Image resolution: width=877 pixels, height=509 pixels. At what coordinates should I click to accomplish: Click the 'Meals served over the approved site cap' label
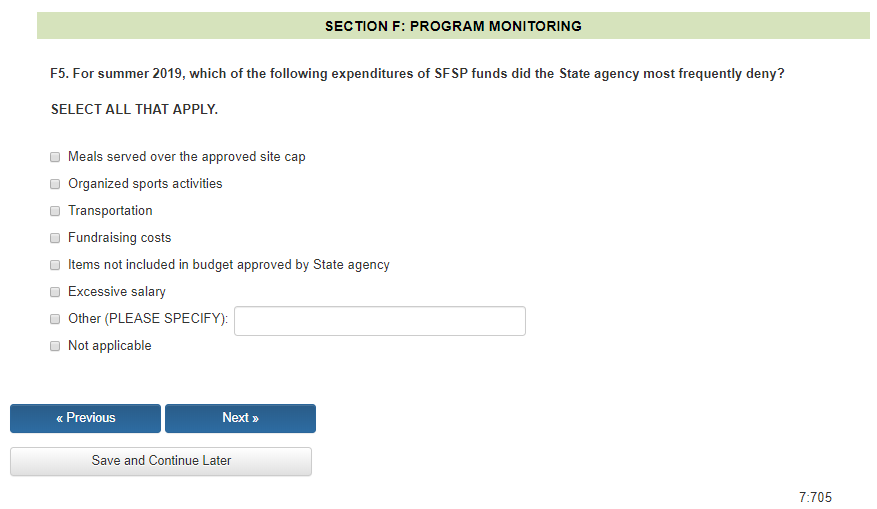point(186,157)
